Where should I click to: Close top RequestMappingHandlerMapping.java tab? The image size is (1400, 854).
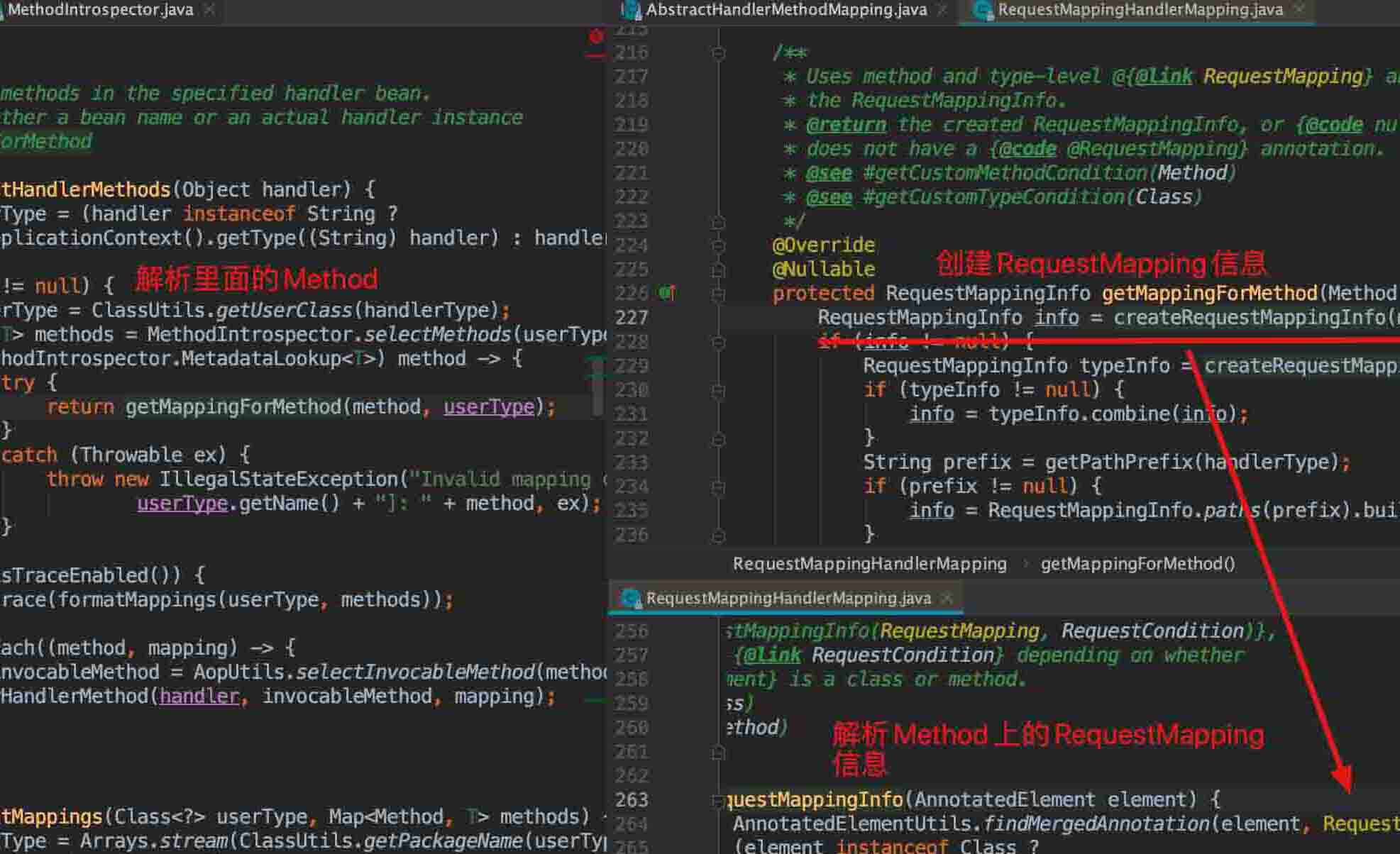point(1299,10)
